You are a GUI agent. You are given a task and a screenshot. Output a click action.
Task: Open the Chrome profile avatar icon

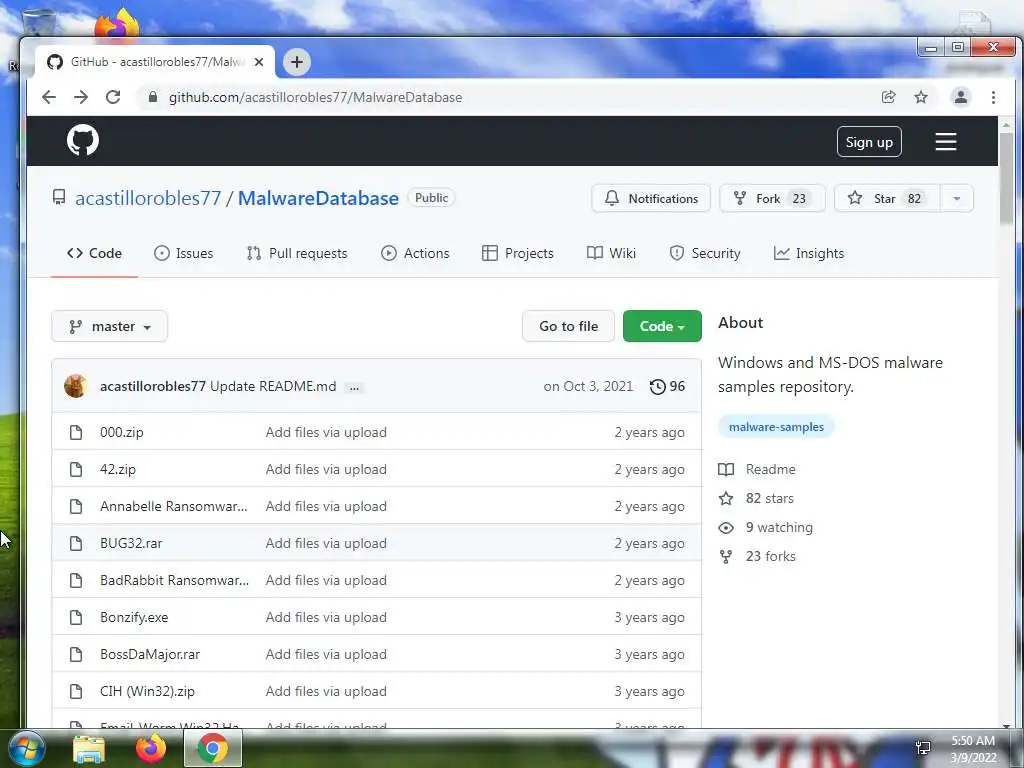(x=961, y=97)
